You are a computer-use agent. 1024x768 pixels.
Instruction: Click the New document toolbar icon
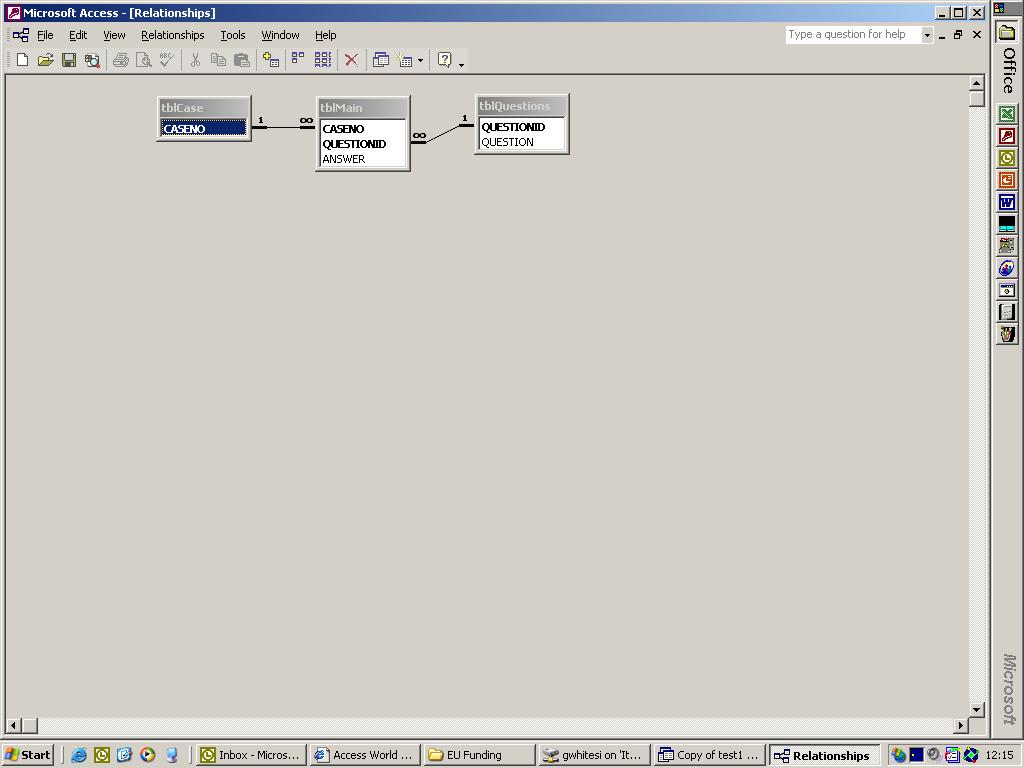pyautogui.click(x=22, y=60)
